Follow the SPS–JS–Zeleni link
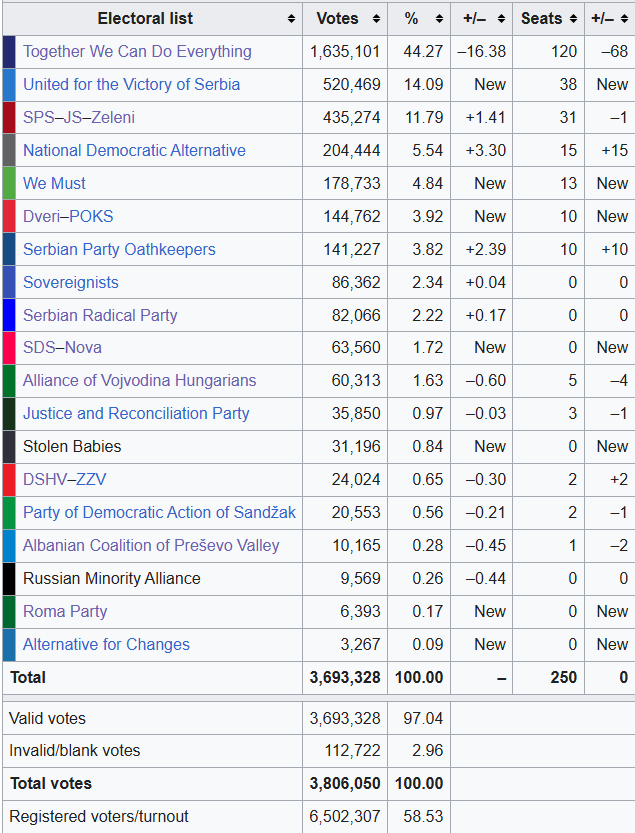Screen dimensions: 635x833 click(x=79, y=118)
